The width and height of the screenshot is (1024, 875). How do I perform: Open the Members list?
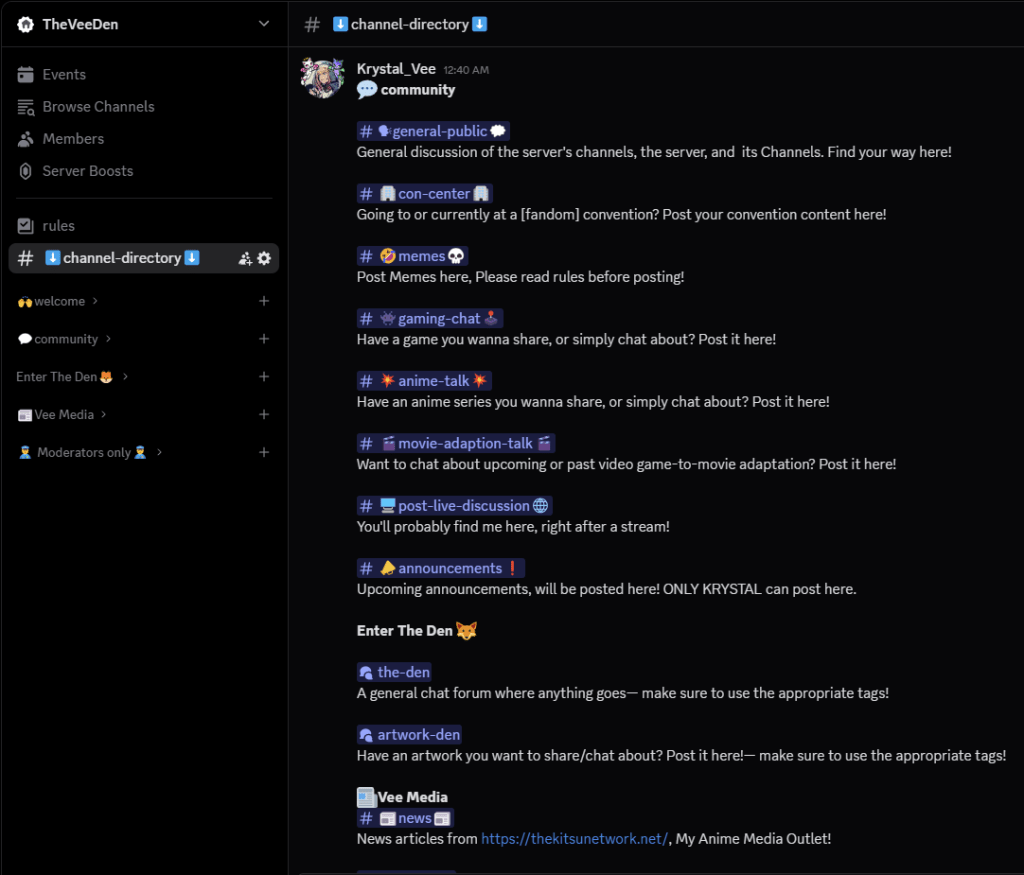pos(73,139)
